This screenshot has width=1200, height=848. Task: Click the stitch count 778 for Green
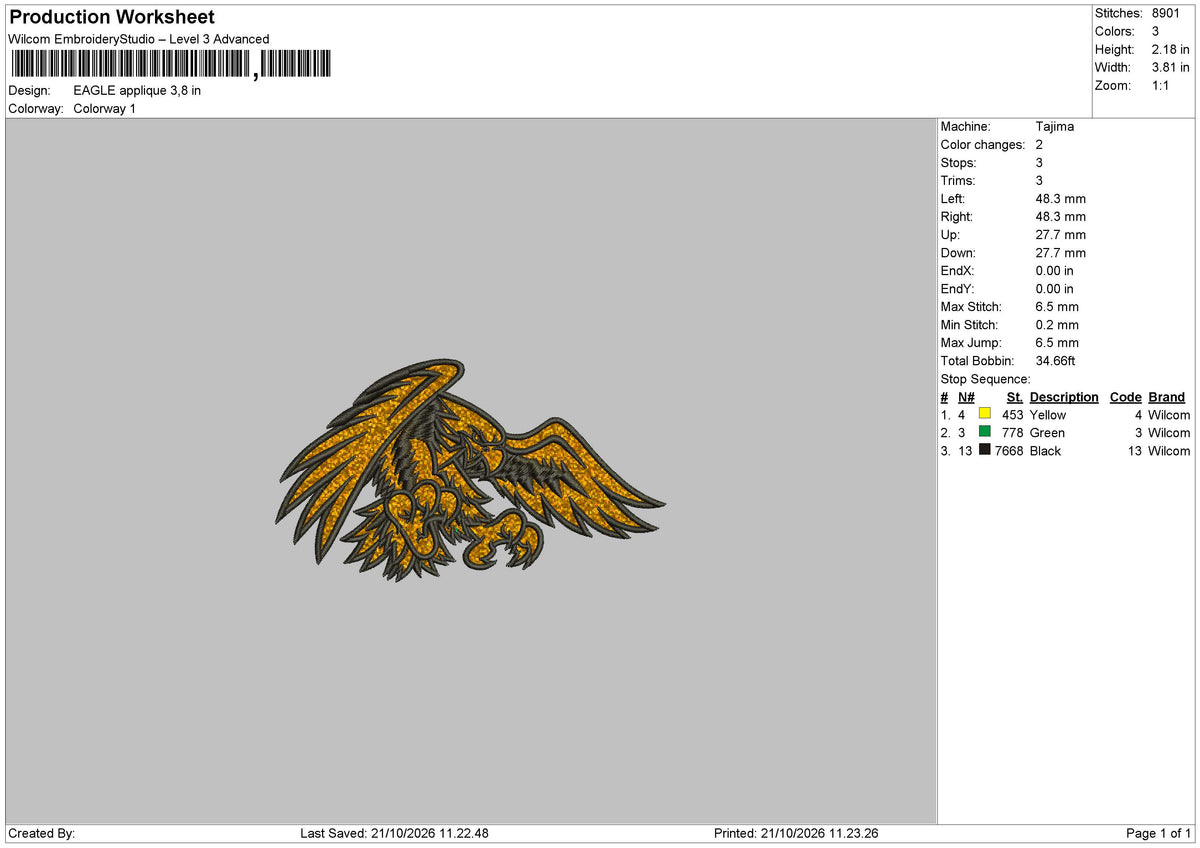coord(1013,432)
